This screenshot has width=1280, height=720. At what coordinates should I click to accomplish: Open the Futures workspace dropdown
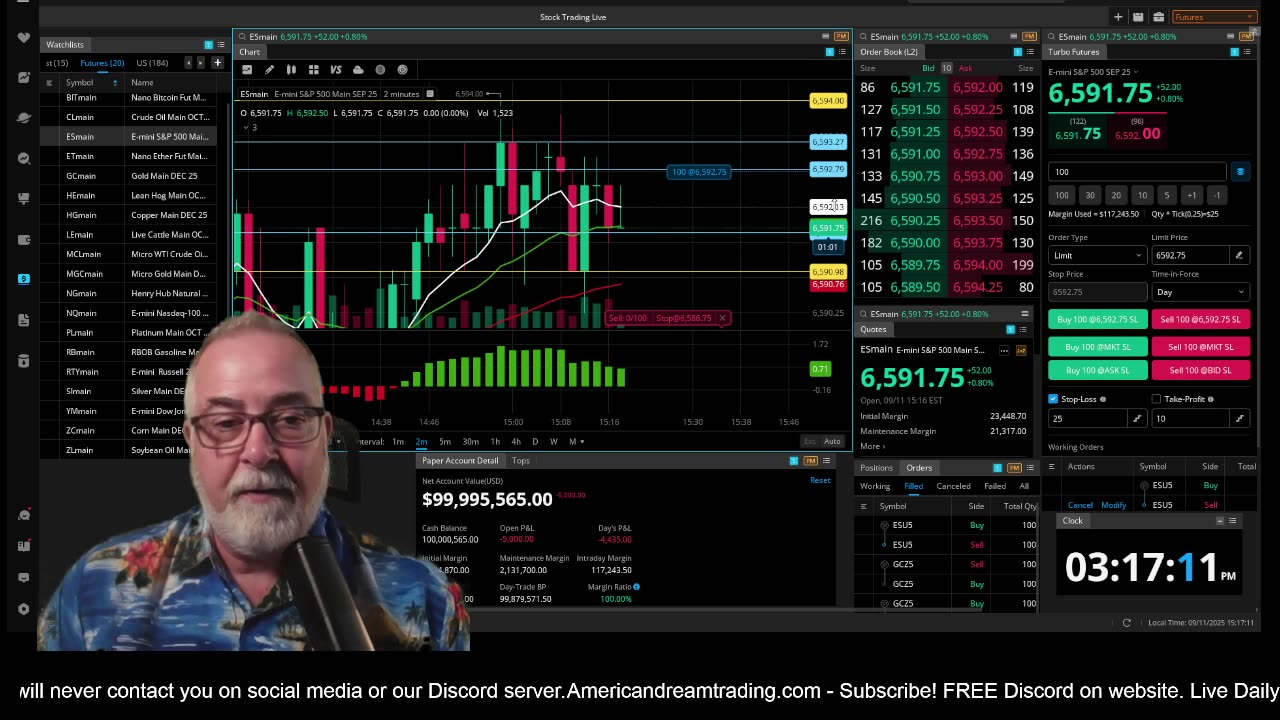1214,17
